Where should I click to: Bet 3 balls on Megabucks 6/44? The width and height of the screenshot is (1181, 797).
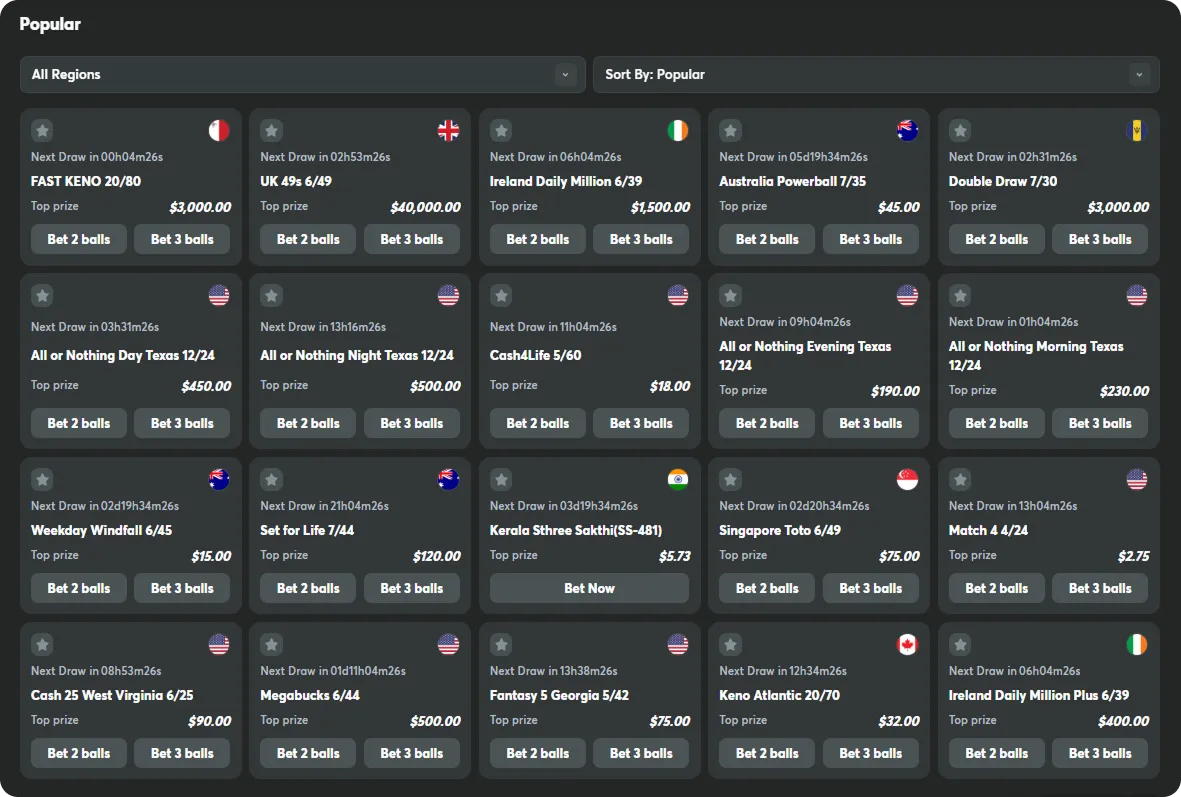tap(412, 753)
